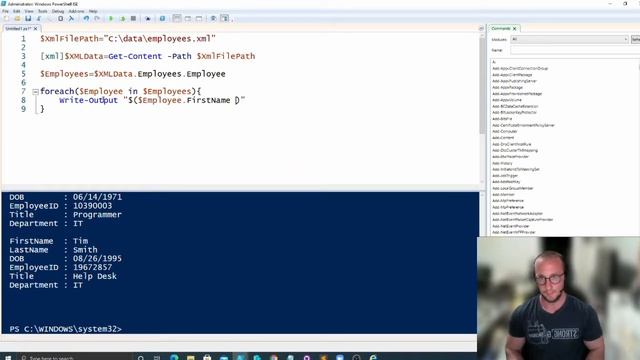Toggle the Show Command Add-on icon
The width and height of the screenshot is (640, 360).
(x=224, y=18)
